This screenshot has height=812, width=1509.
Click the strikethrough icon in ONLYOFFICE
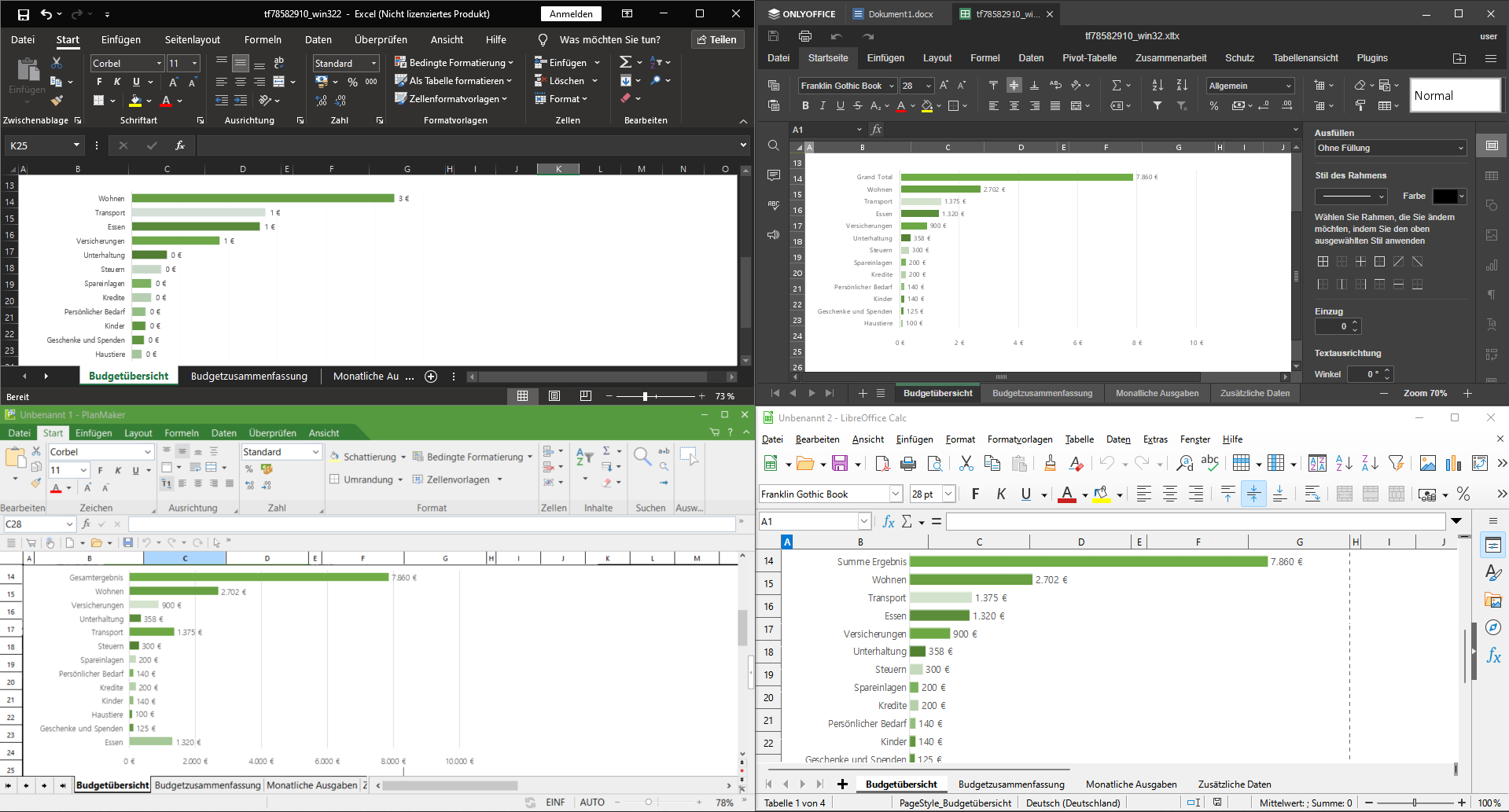tap(858, 105)
